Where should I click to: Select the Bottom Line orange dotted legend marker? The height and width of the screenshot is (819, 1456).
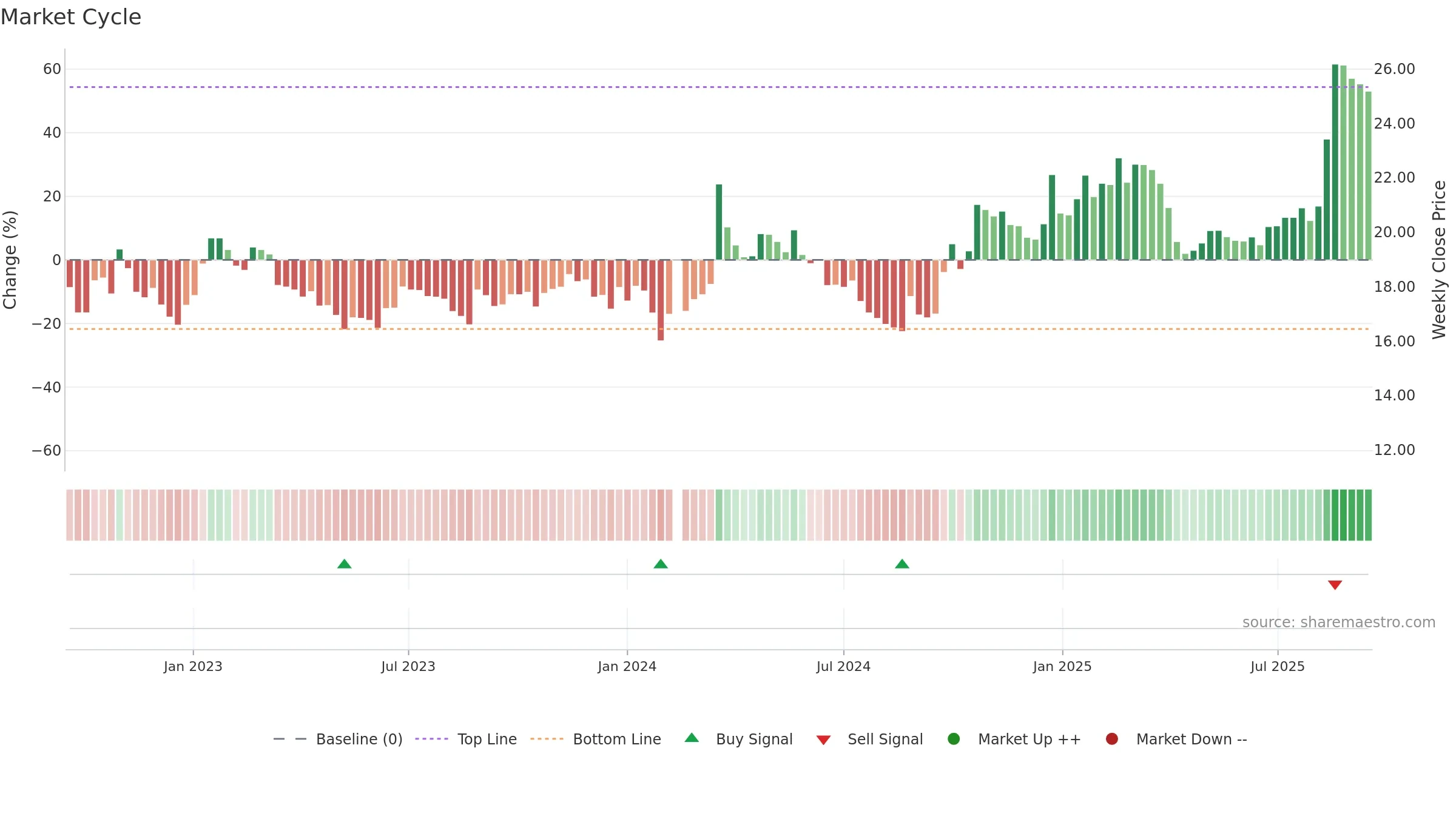pyautogui.click(x=547, y=739)
